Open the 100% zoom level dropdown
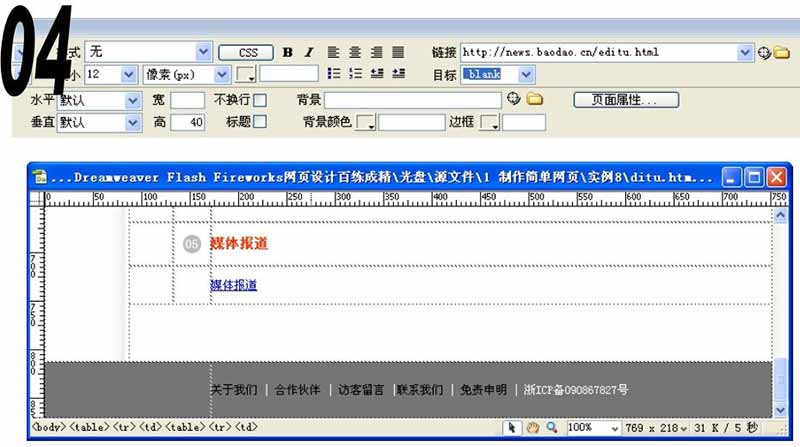The image size is (800, 447). 615,429
